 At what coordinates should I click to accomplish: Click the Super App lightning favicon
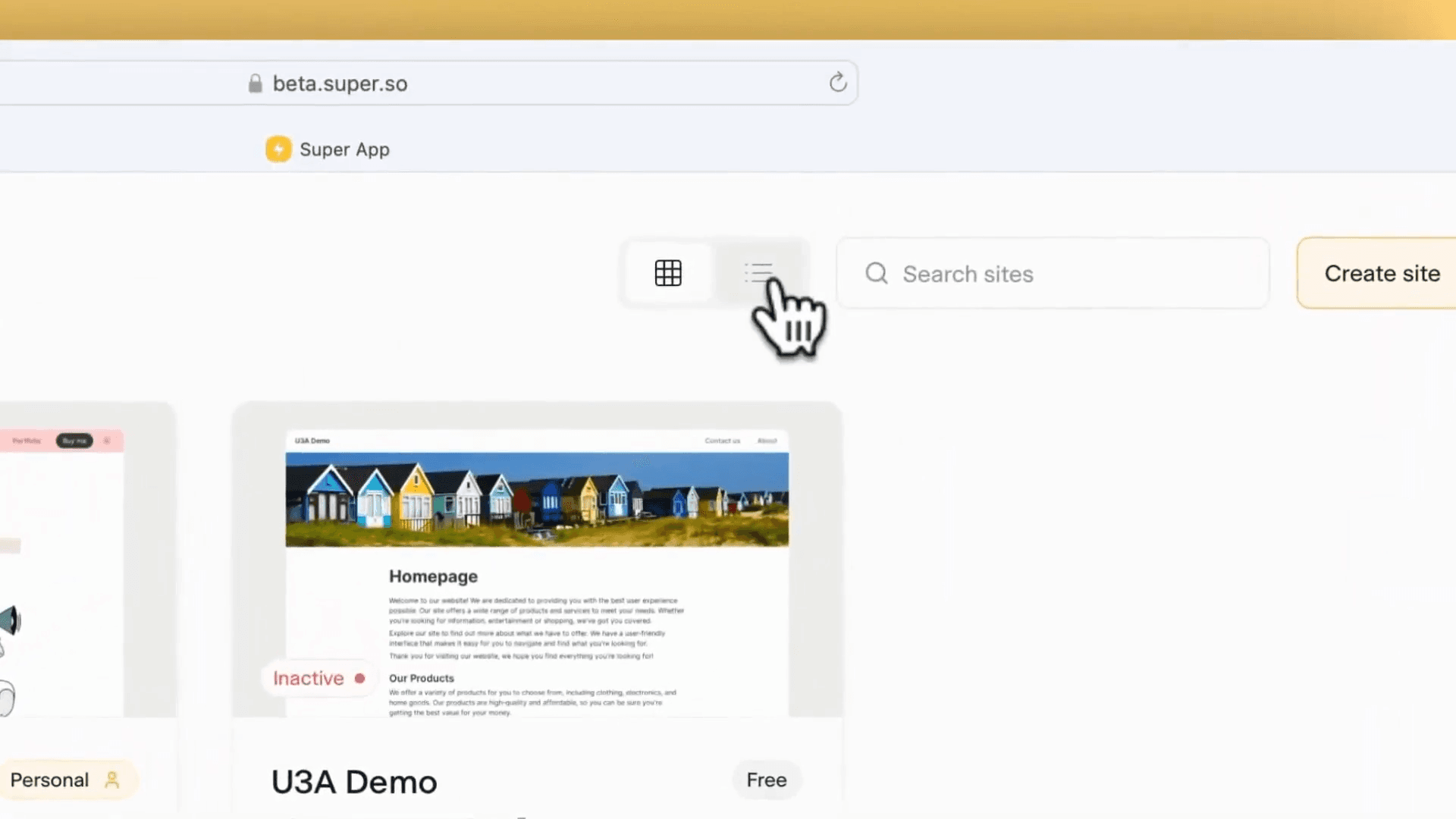[278, 149]
